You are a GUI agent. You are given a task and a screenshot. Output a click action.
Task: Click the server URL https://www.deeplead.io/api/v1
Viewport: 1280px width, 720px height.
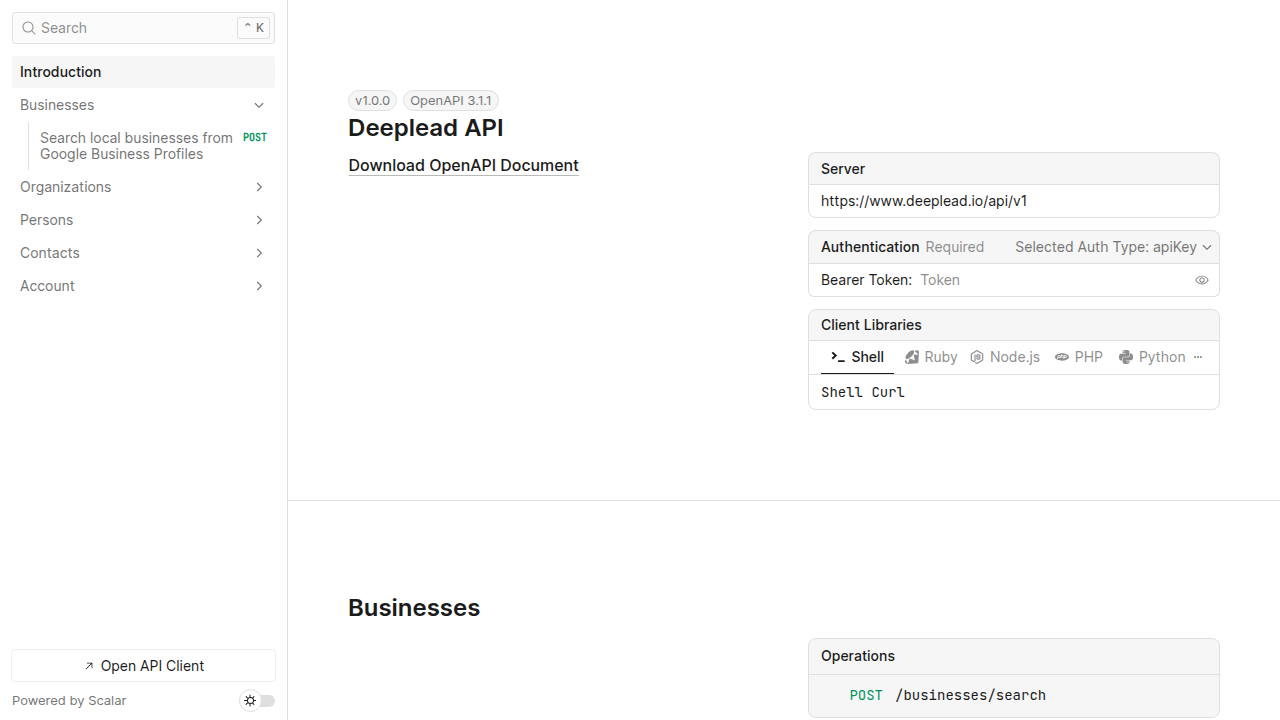click(x=924, y=201)
